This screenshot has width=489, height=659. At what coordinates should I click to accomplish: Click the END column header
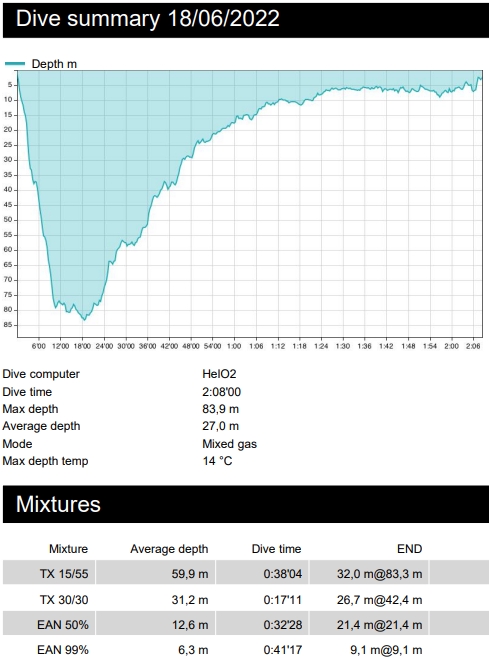point(409,549)
